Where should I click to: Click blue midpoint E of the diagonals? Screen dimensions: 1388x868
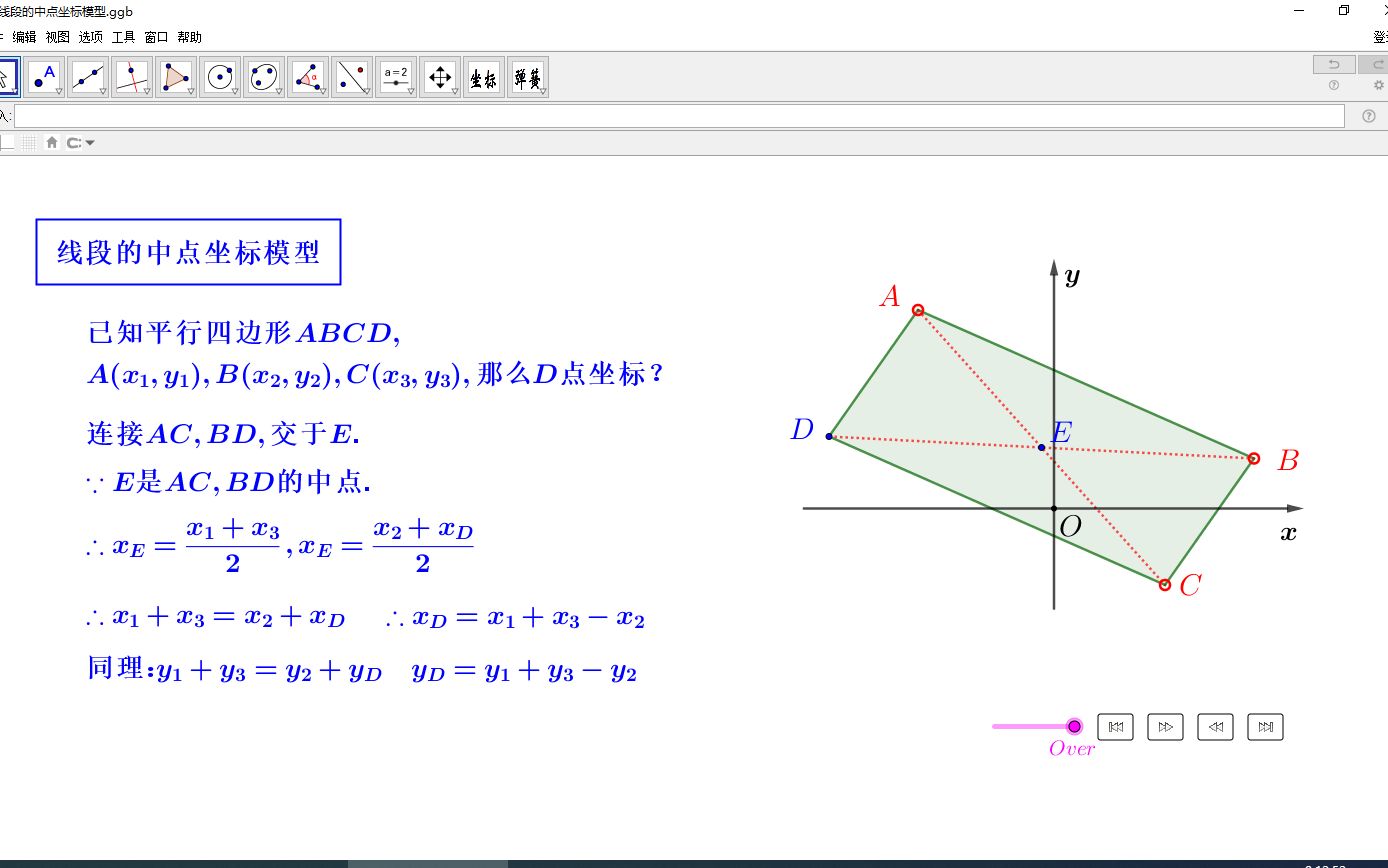[x=1041, y=447]
